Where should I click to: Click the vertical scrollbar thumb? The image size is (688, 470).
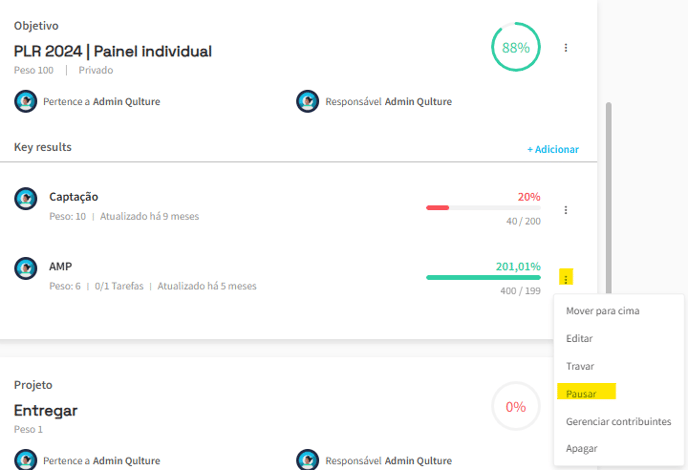click(x=609, y=197)
